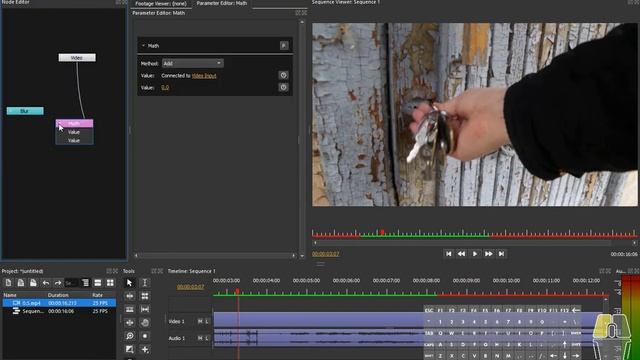Screen dimensions: 640x360
Task: Click the timeline timecode display
Action: coord(190,287)
